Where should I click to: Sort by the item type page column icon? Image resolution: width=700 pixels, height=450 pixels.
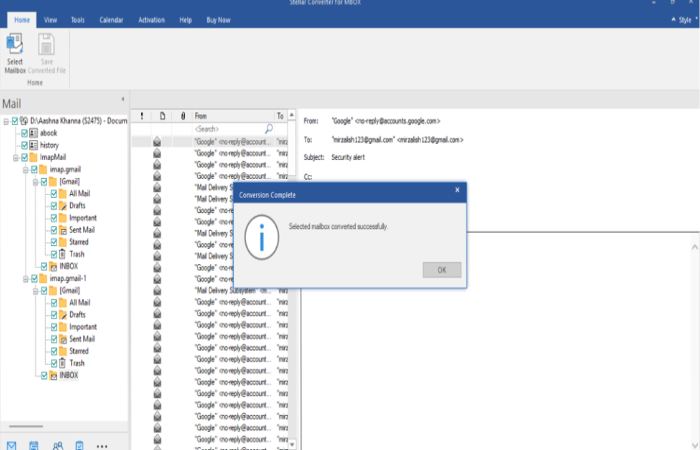pos(162,116)
